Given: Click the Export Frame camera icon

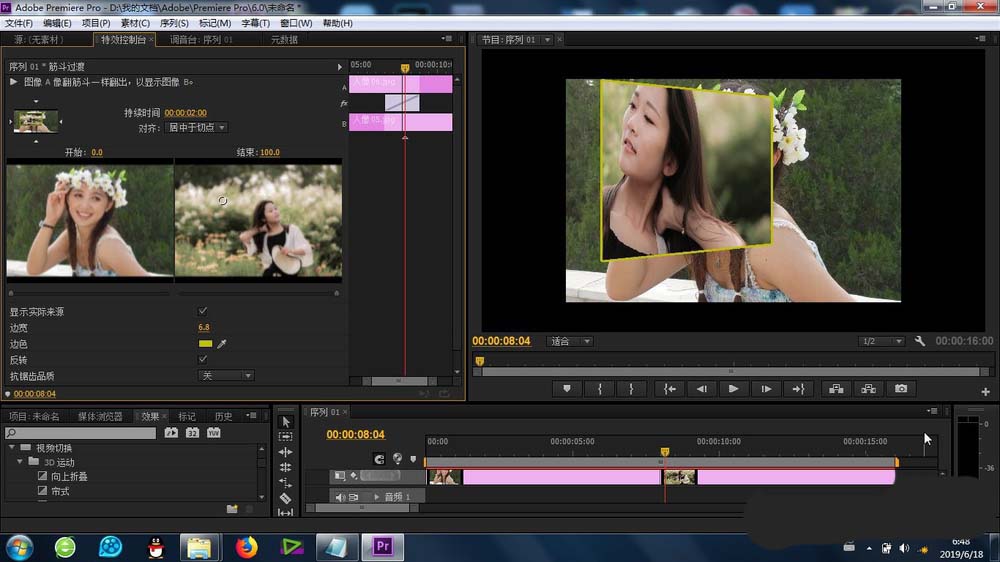Looking at the screenshot, I should coord(901,389).
